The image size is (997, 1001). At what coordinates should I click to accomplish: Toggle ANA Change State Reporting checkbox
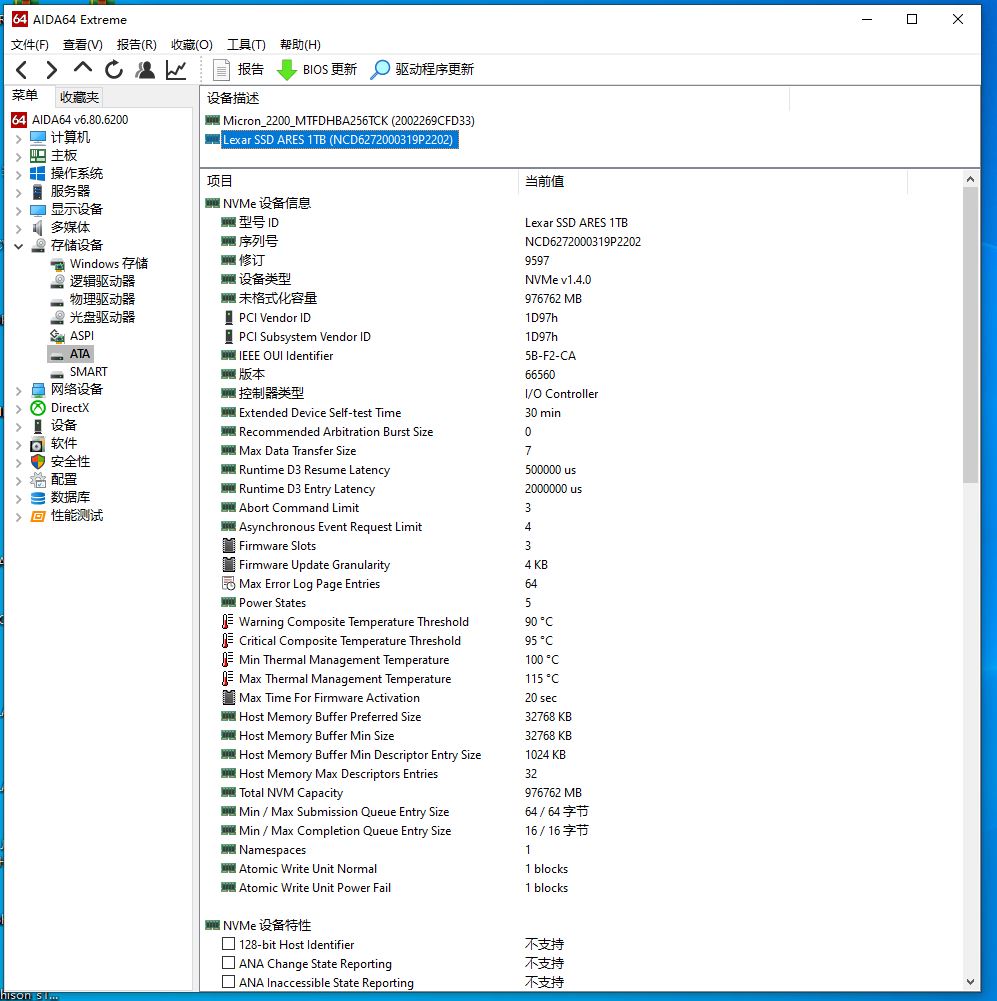[x=229, y=963]
